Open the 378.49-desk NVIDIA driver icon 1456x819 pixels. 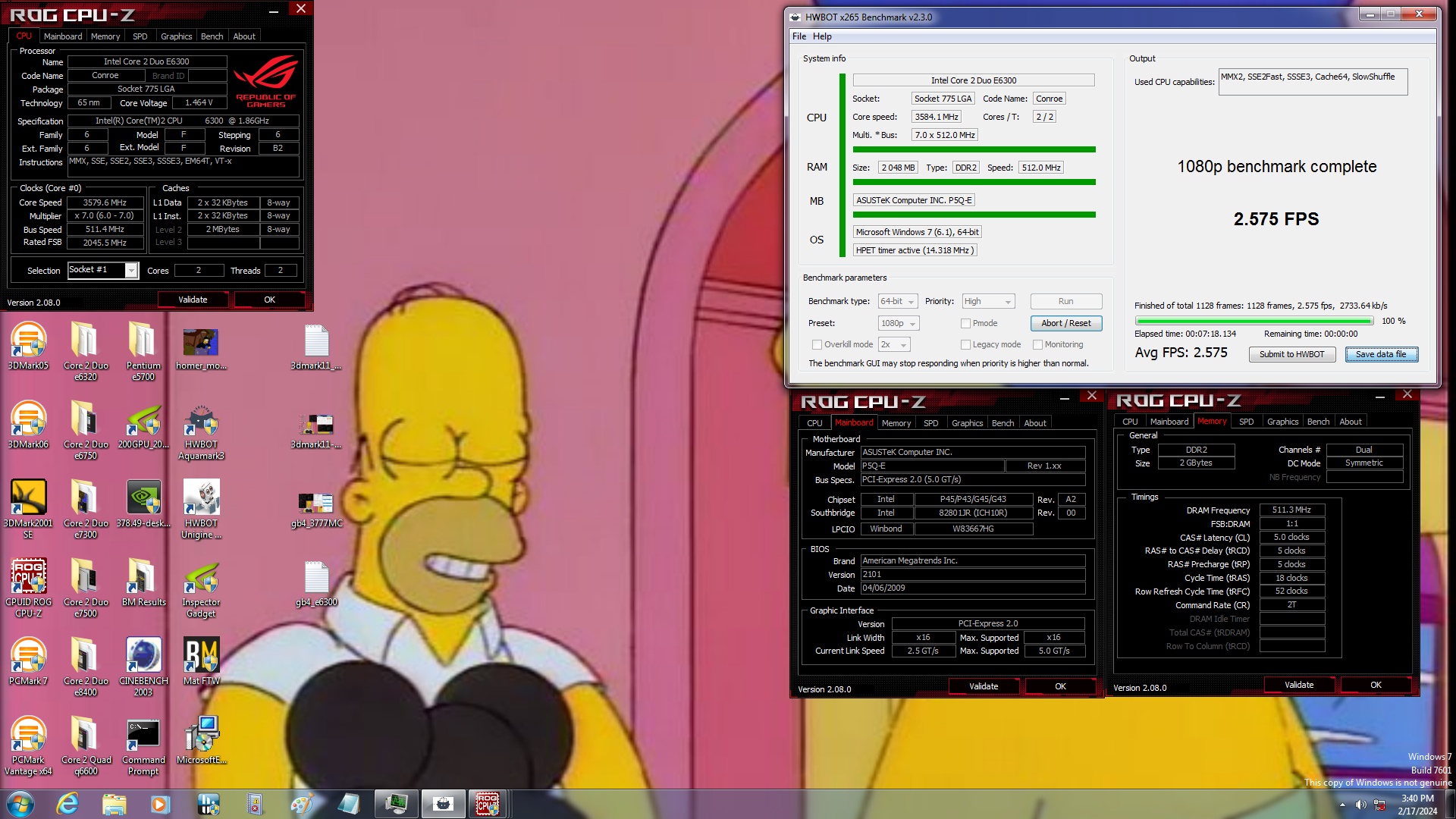click(143, 504)
